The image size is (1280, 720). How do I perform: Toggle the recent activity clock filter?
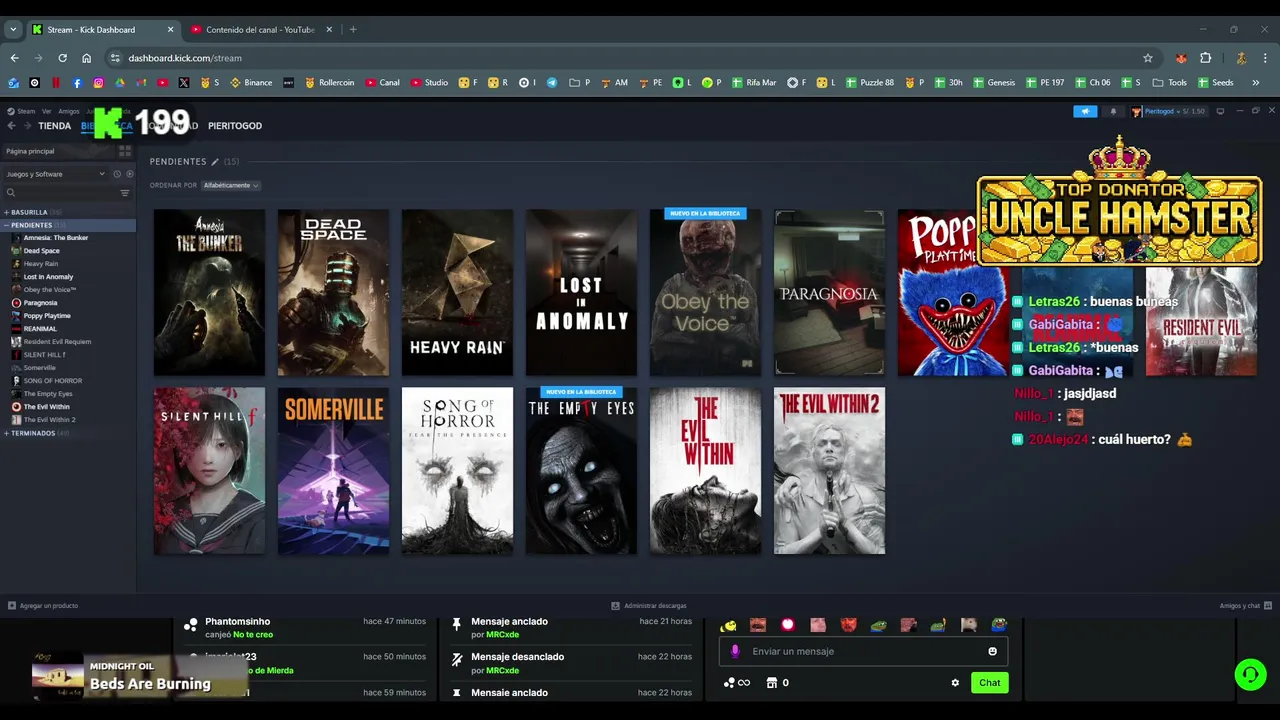tap(117, 174)
